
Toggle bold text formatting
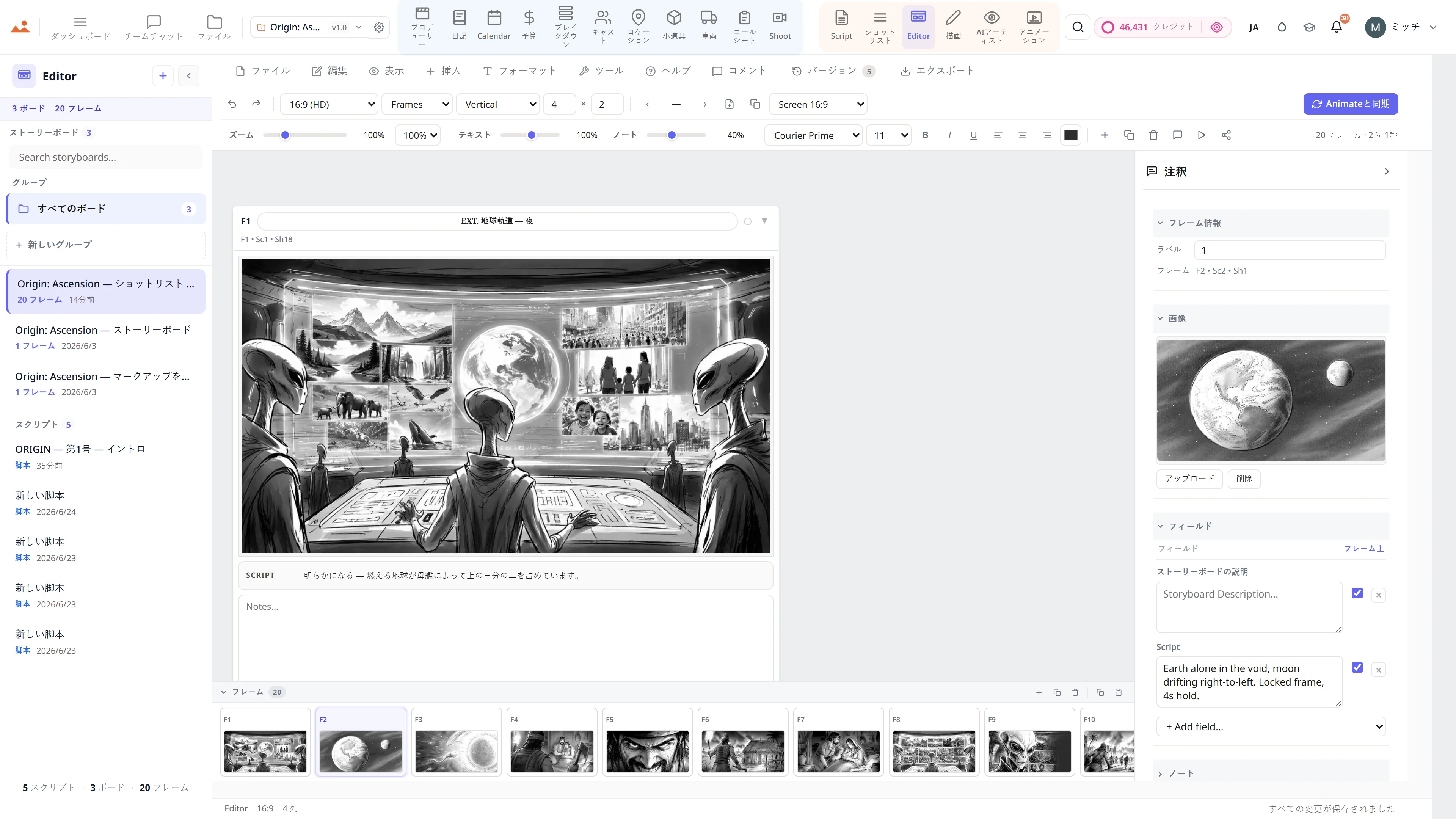click(925, 135)
